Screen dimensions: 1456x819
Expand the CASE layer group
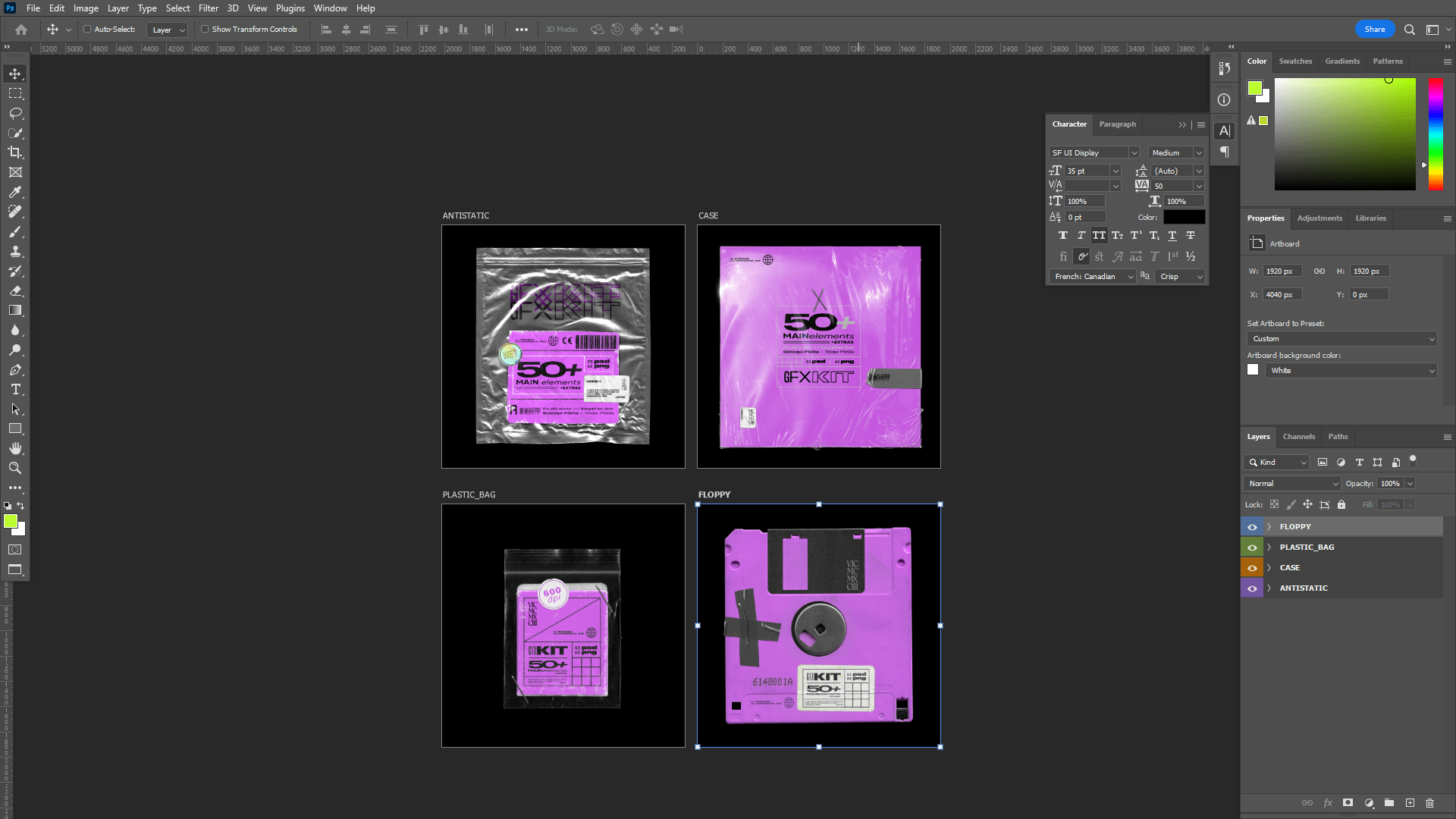tap(1269, 567)
